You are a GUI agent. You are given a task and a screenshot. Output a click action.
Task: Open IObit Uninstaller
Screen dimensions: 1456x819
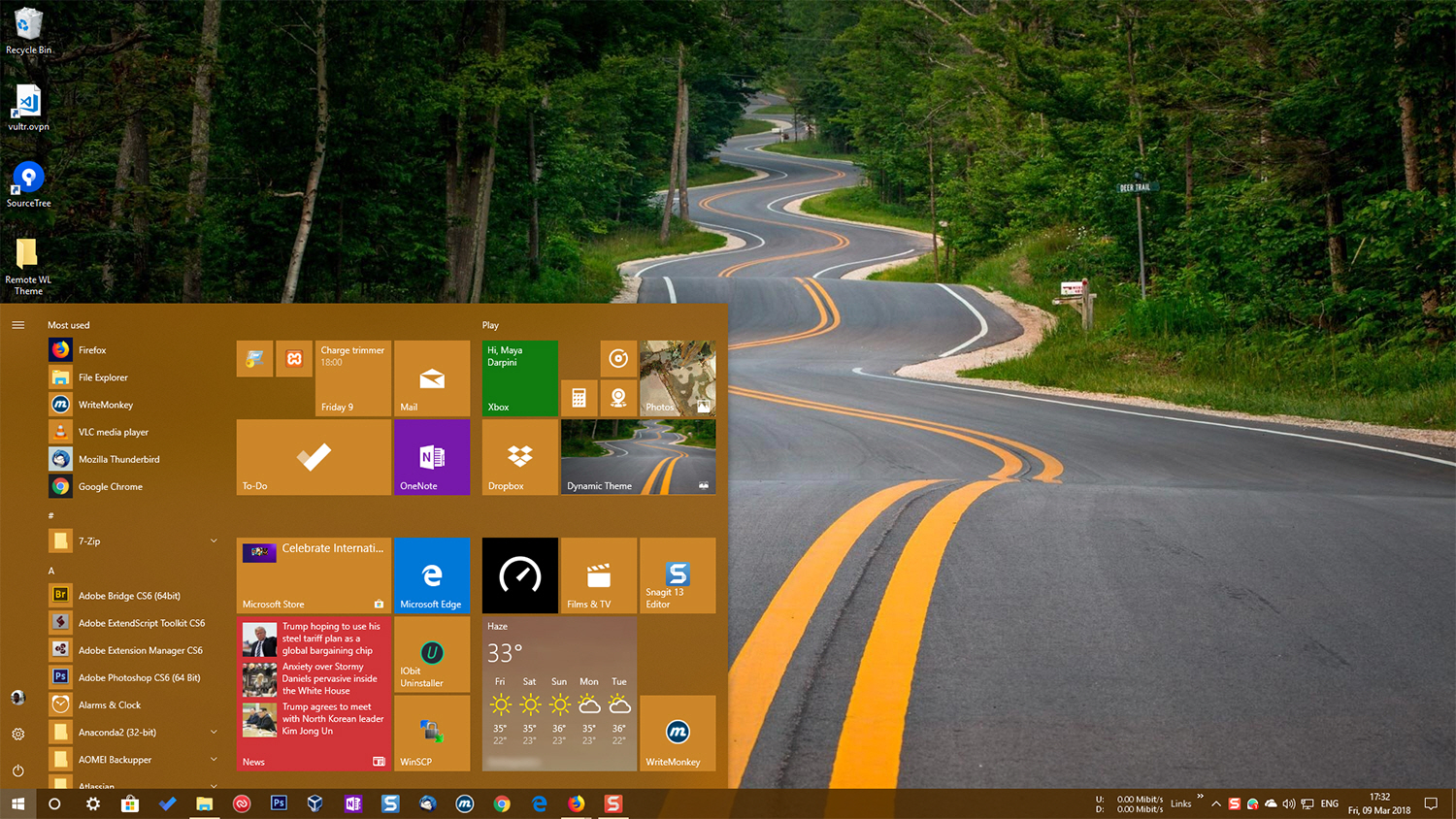pos(432,656)
